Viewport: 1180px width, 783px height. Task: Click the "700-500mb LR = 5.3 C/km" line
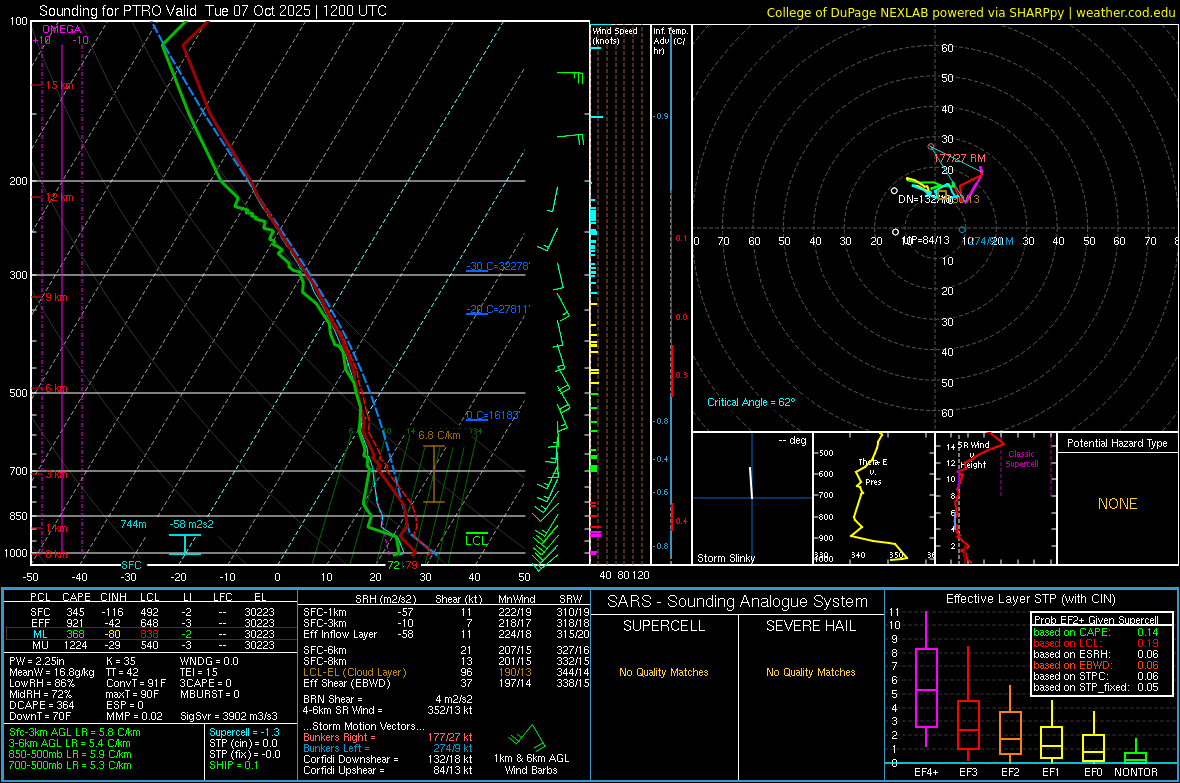click(x=70, y=765)
